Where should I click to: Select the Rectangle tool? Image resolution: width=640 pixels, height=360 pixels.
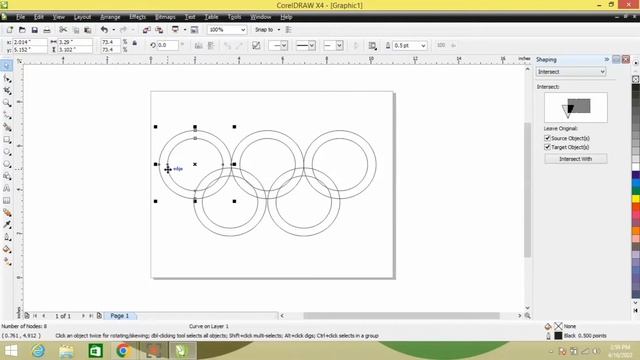[x=7, y=140]
